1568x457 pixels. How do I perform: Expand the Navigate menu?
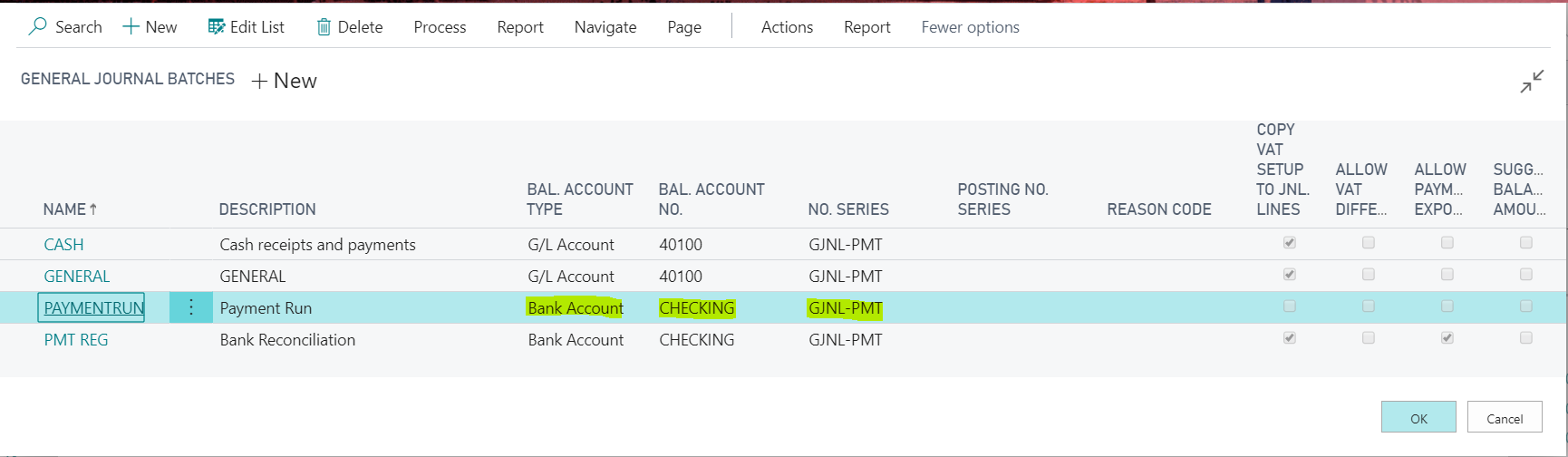605,27
